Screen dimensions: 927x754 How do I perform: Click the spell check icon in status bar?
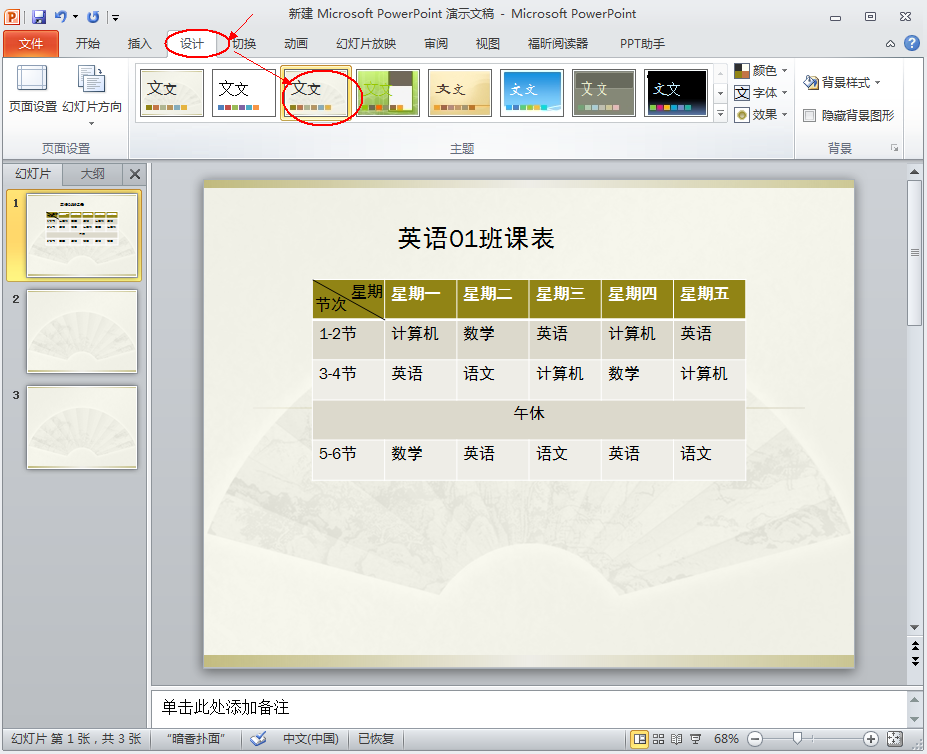click(258, 739)
